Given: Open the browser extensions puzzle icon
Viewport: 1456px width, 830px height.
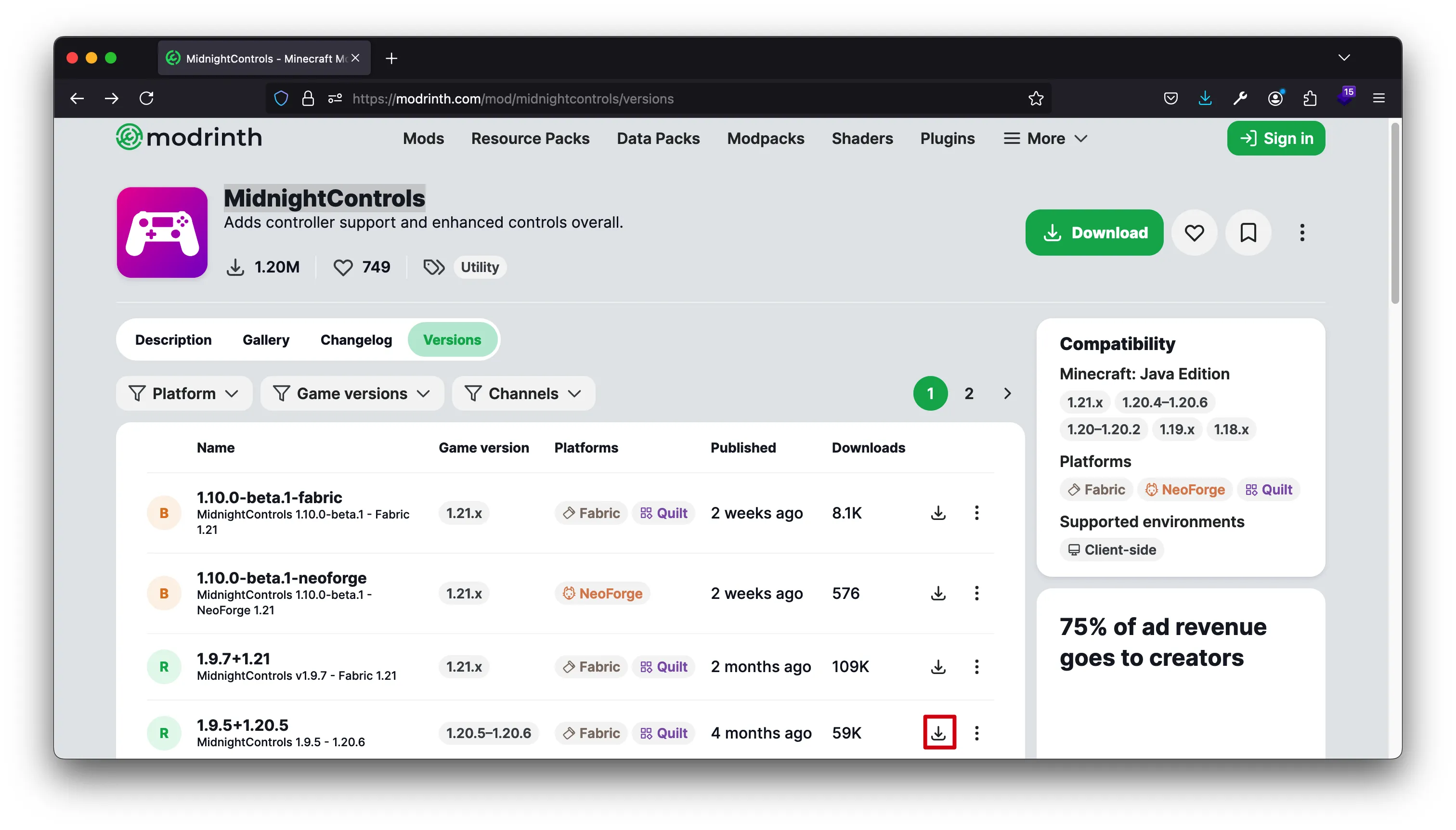Looking at the screenshot, I should point(1310,98).
